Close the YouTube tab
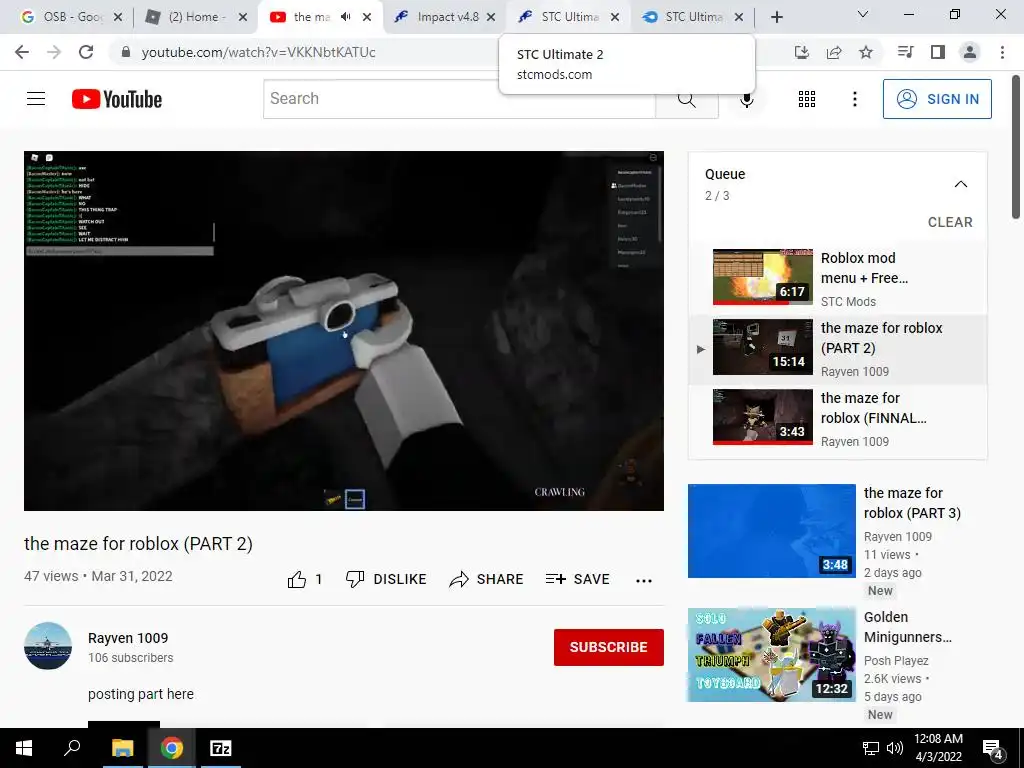Image resolution: width=1024 pixels, height=768 pixels. click(367, 17)
